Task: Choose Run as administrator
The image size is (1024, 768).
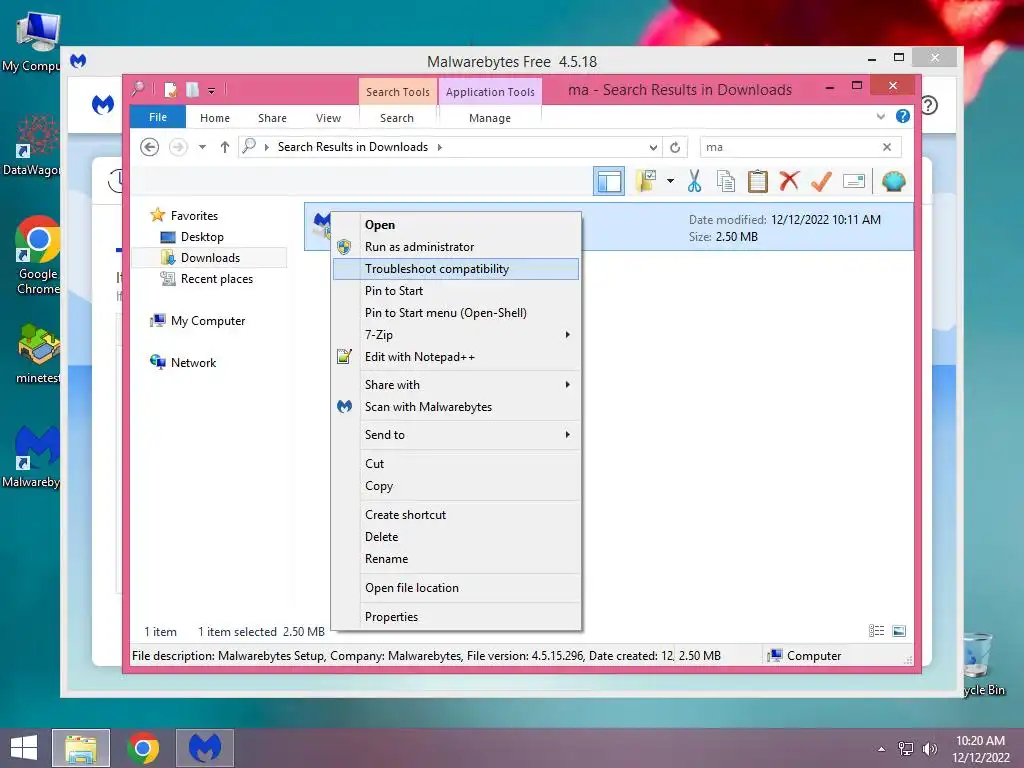Action: [456, 247]
